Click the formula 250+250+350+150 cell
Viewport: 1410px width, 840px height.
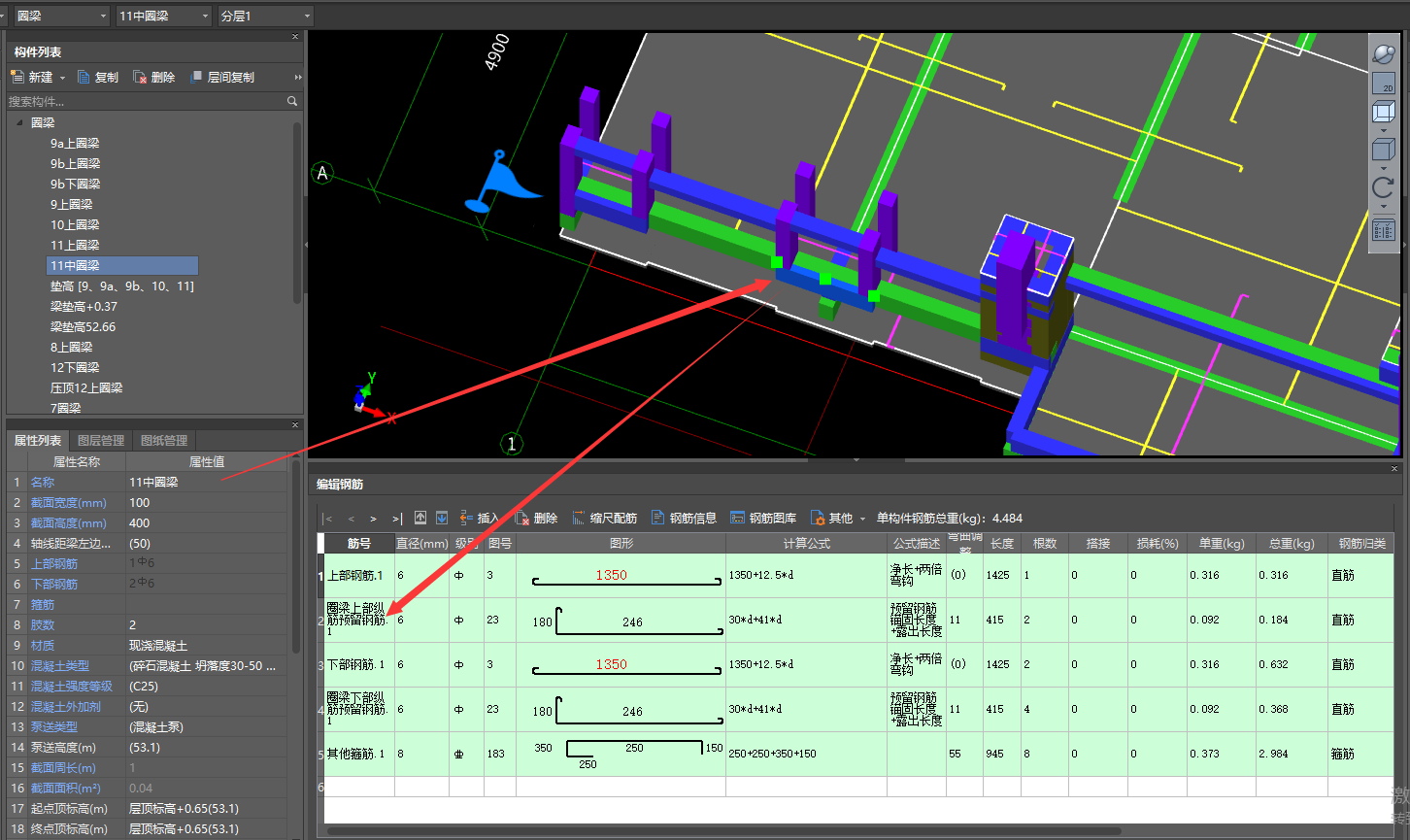tap(806, 755)
